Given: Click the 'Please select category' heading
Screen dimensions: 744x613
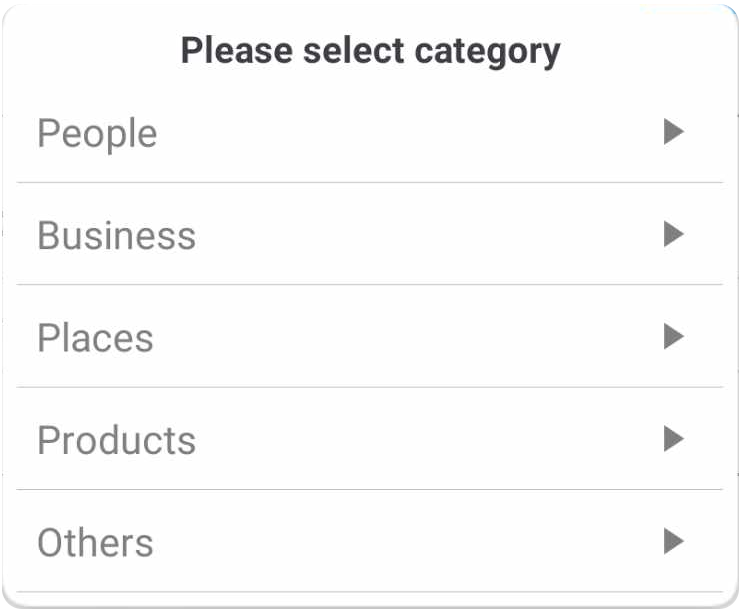Looking at the screenshot, I should tap(370, 50).
